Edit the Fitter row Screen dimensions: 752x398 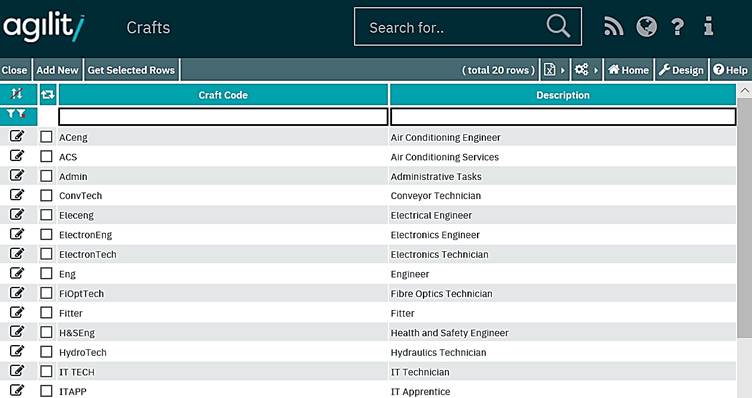click(x=17, y=312)
